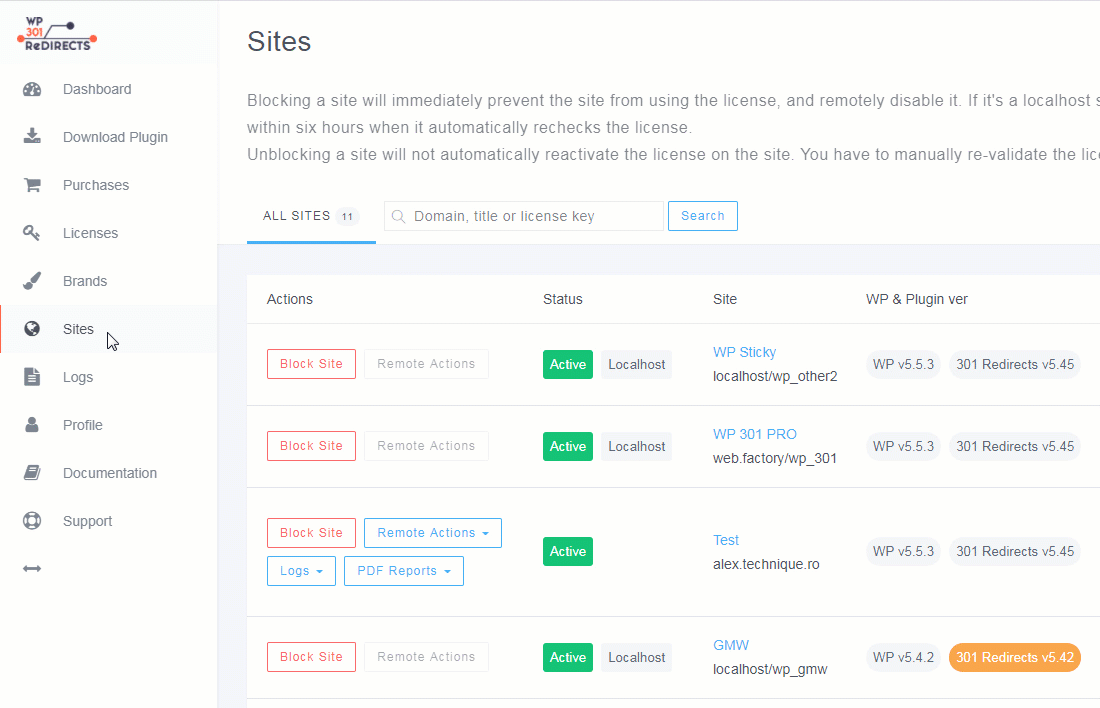Viewport: 1100px width, 708px height.
Task: Expand PDF Reports dropdown for Test site
Action: pyautogui.click(x=404, y=571)
